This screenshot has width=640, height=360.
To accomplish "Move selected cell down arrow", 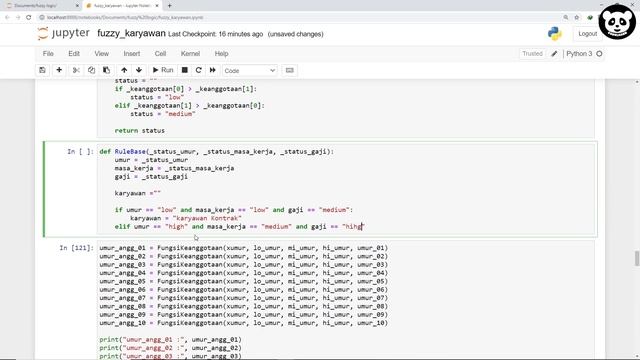I will pyautogui.click(x=139, y=70).
